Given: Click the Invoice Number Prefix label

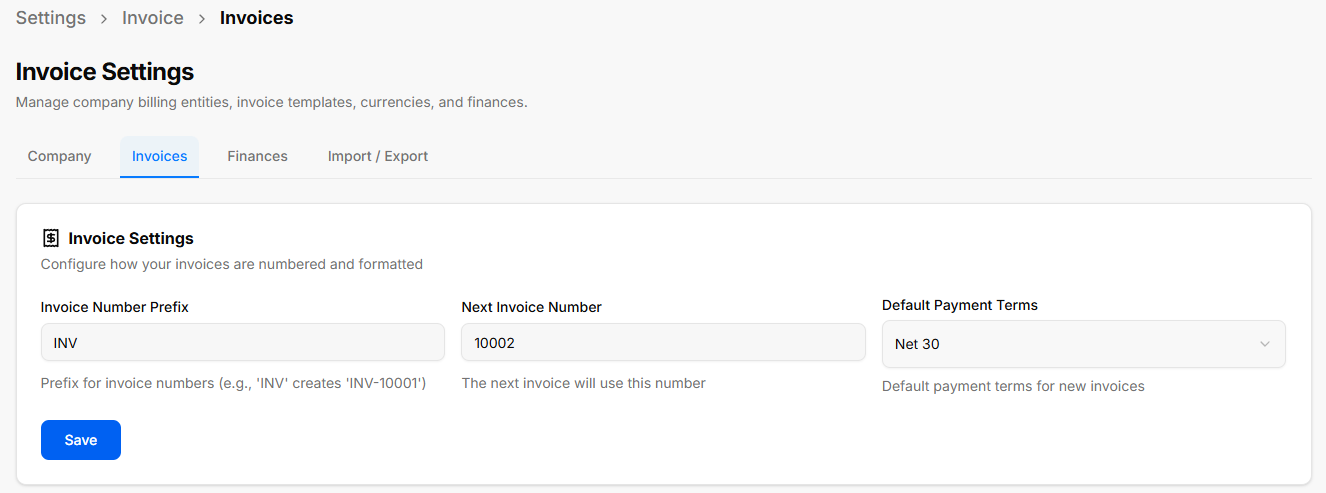Looking at the screenshot, I should click(x=115, y=307).
